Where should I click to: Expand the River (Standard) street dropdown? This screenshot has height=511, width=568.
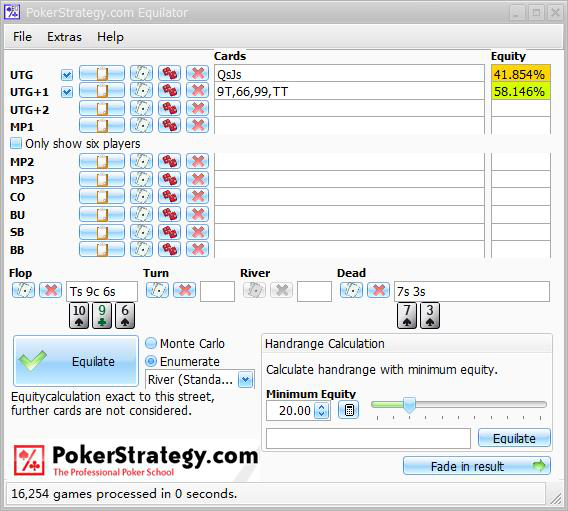pyautogui.click(x=246, y=380)
